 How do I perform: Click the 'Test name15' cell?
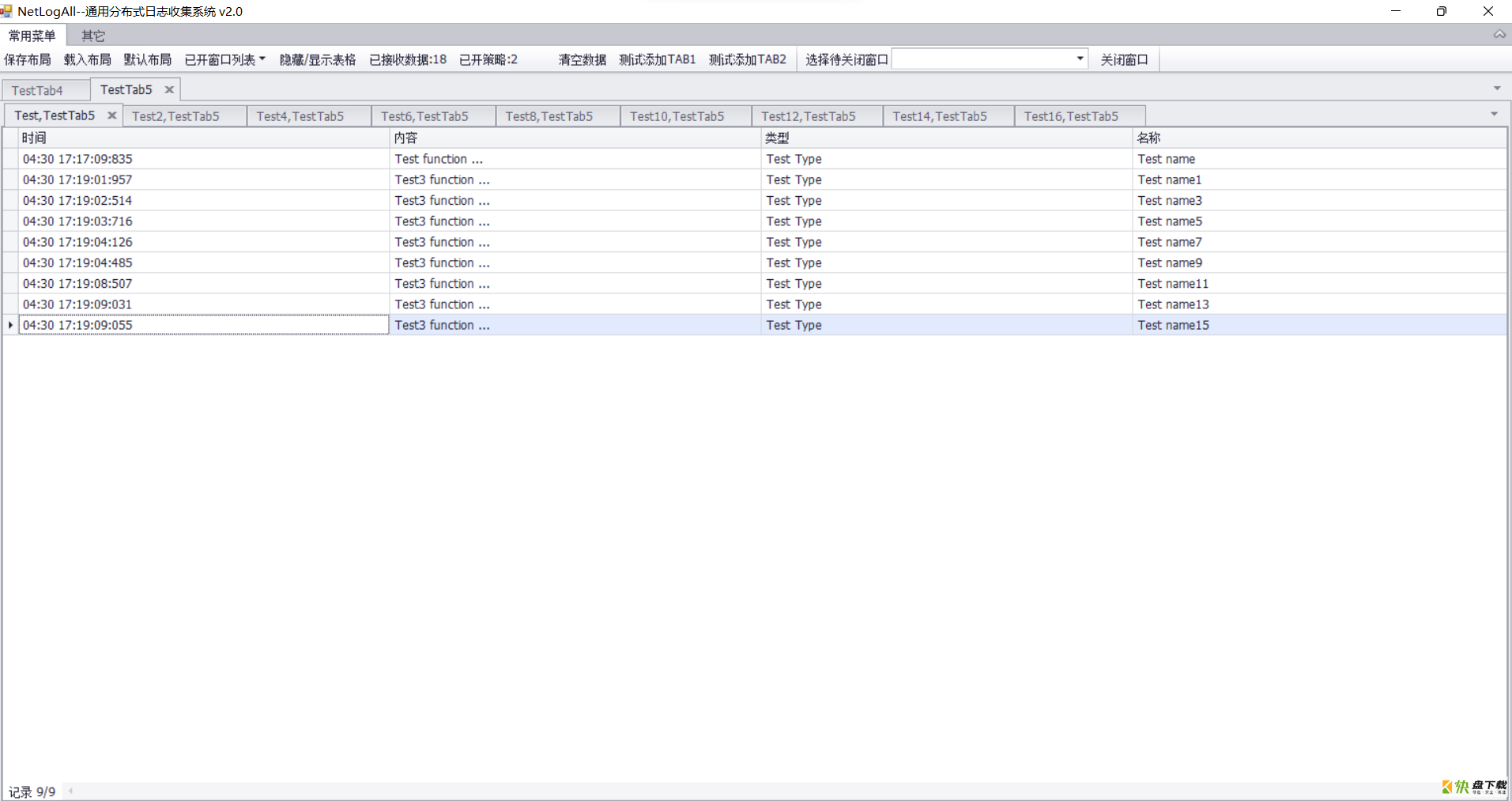(1319, 325)
